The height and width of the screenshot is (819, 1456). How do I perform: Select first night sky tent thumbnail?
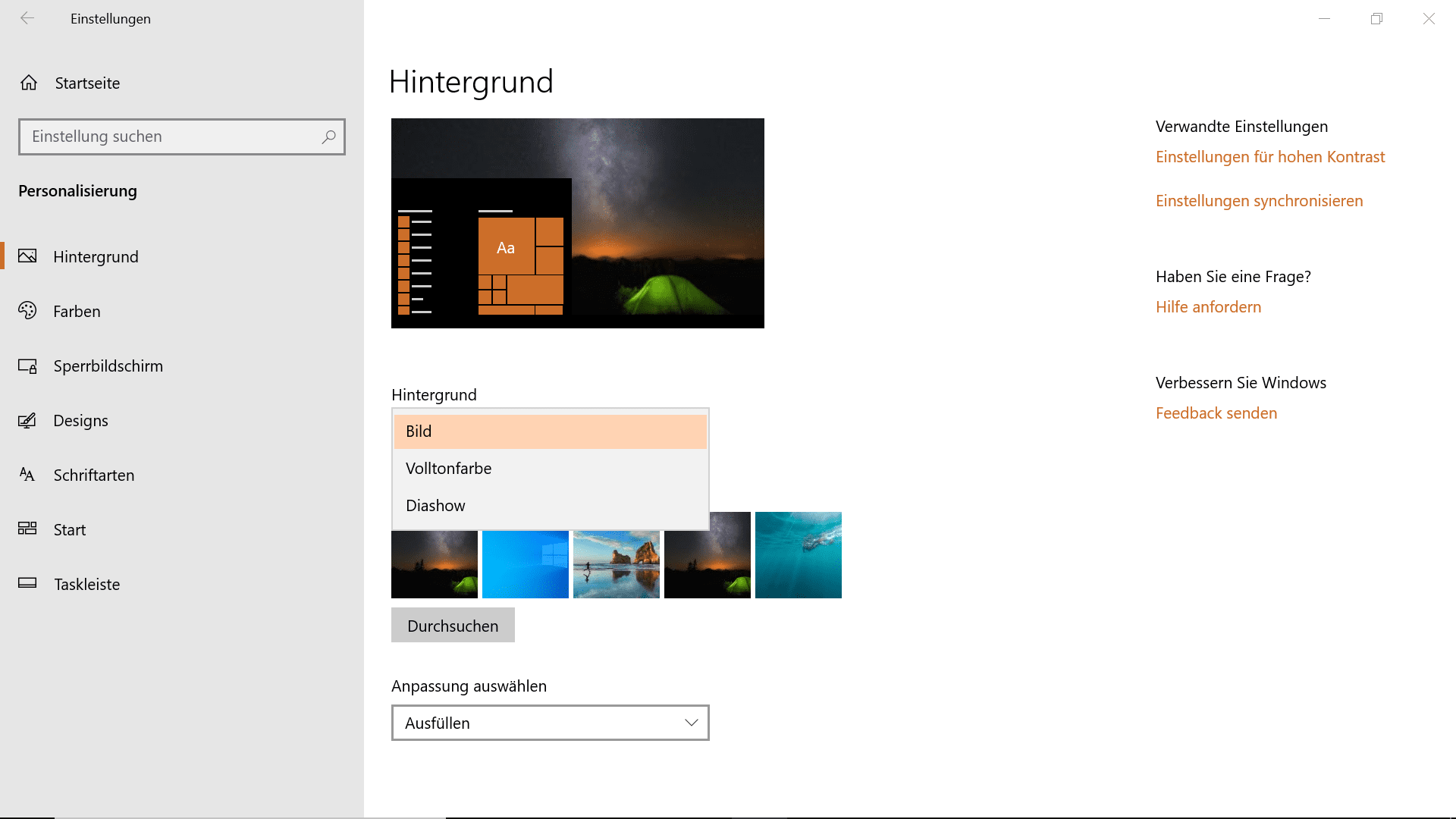point(435,564)
